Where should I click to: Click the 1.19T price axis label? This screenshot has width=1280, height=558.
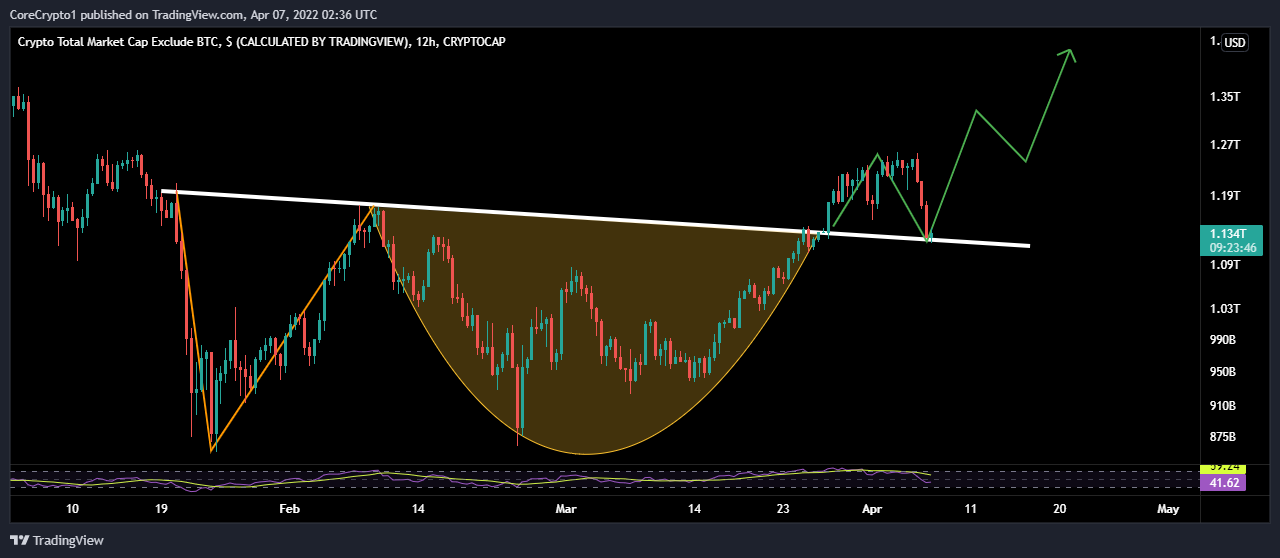pos(1225,196)
